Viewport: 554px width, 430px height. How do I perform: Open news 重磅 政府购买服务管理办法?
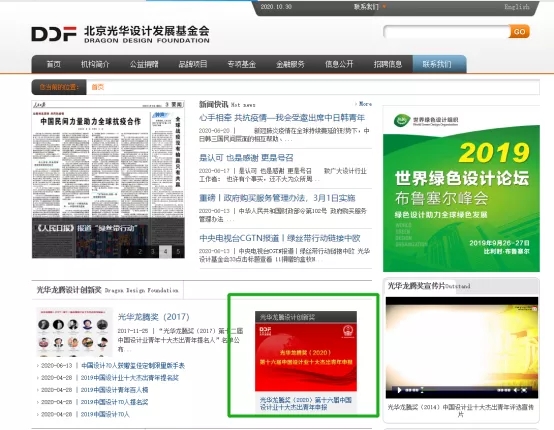pyautogui.click(x=277, y=198)
